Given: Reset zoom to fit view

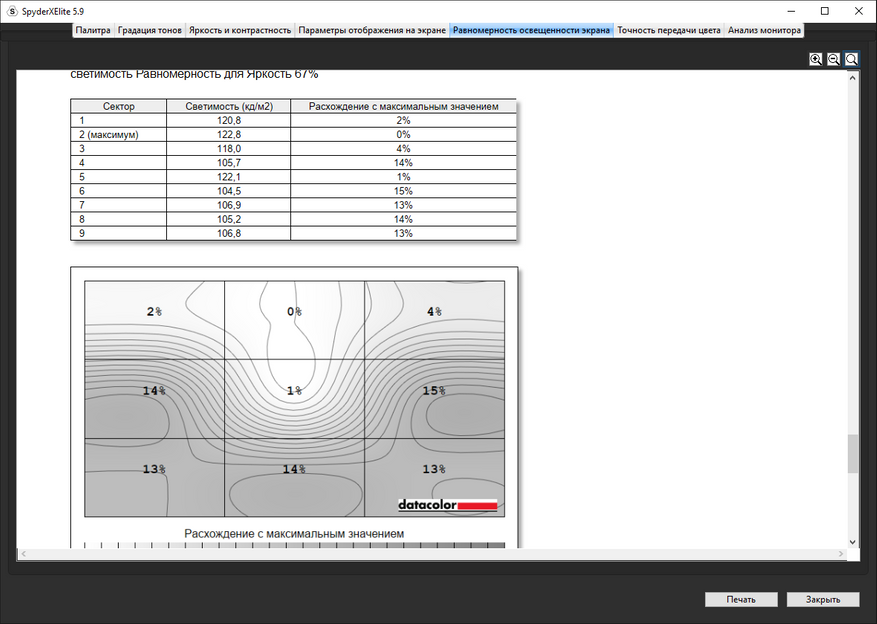Looking at the screenshot, I should (x=851, y=59).
